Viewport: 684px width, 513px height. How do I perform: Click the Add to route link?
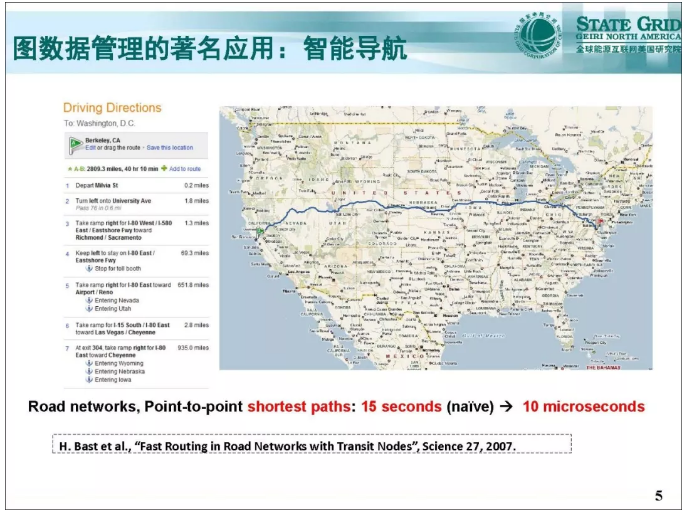tap(185, 169)
